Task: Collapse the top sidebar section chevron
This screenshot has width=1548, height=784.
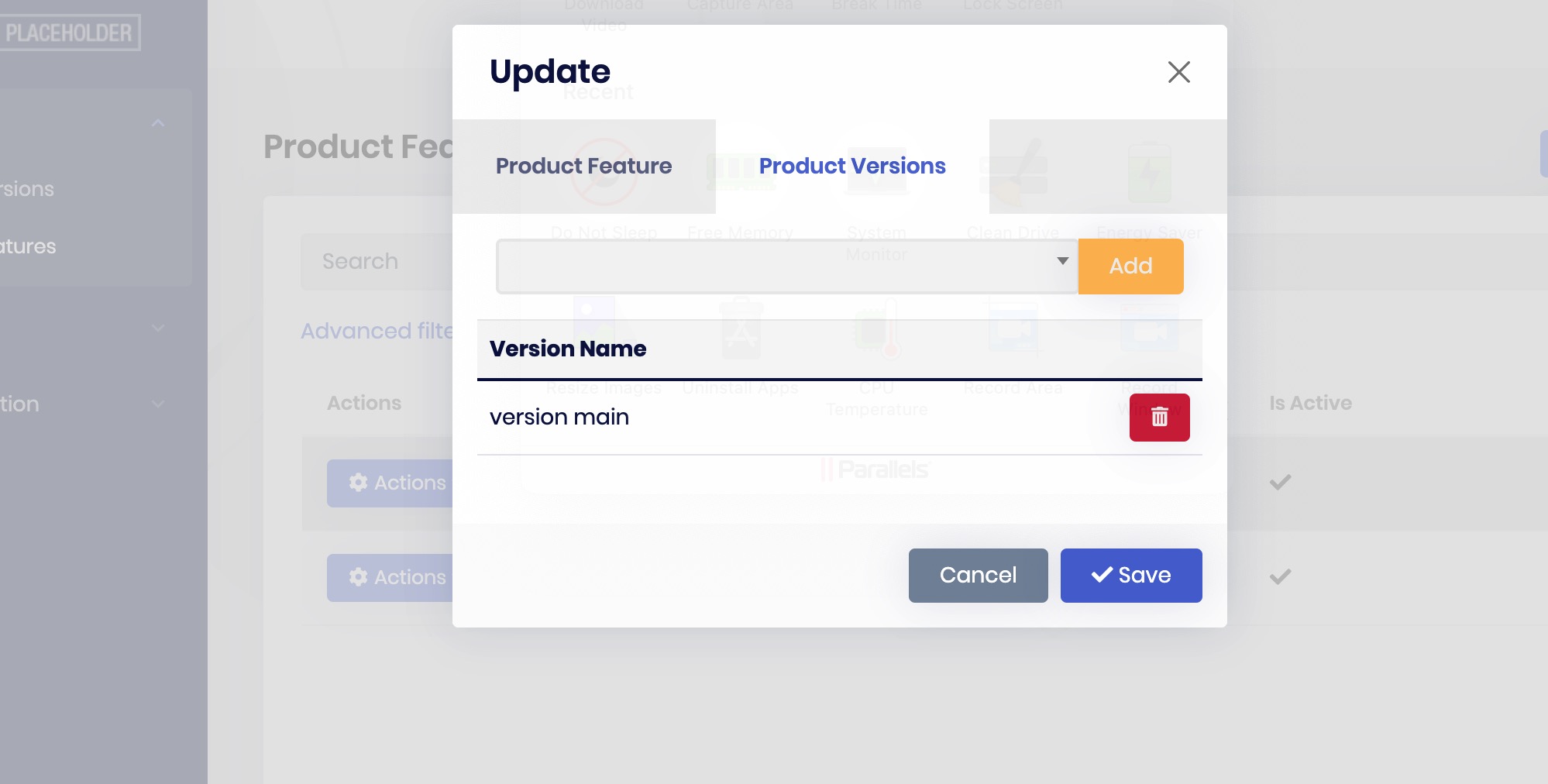Action: coord(159,123)
